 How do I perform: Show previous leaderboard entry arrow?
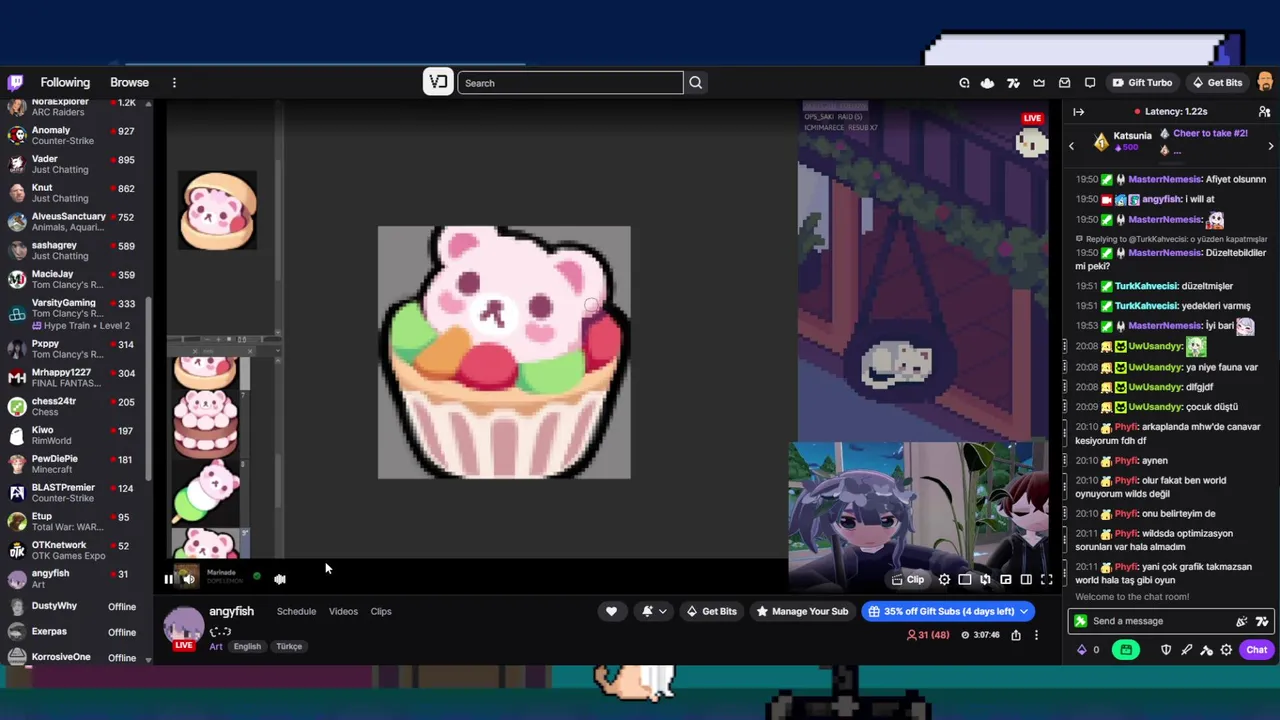point(1071,146)
